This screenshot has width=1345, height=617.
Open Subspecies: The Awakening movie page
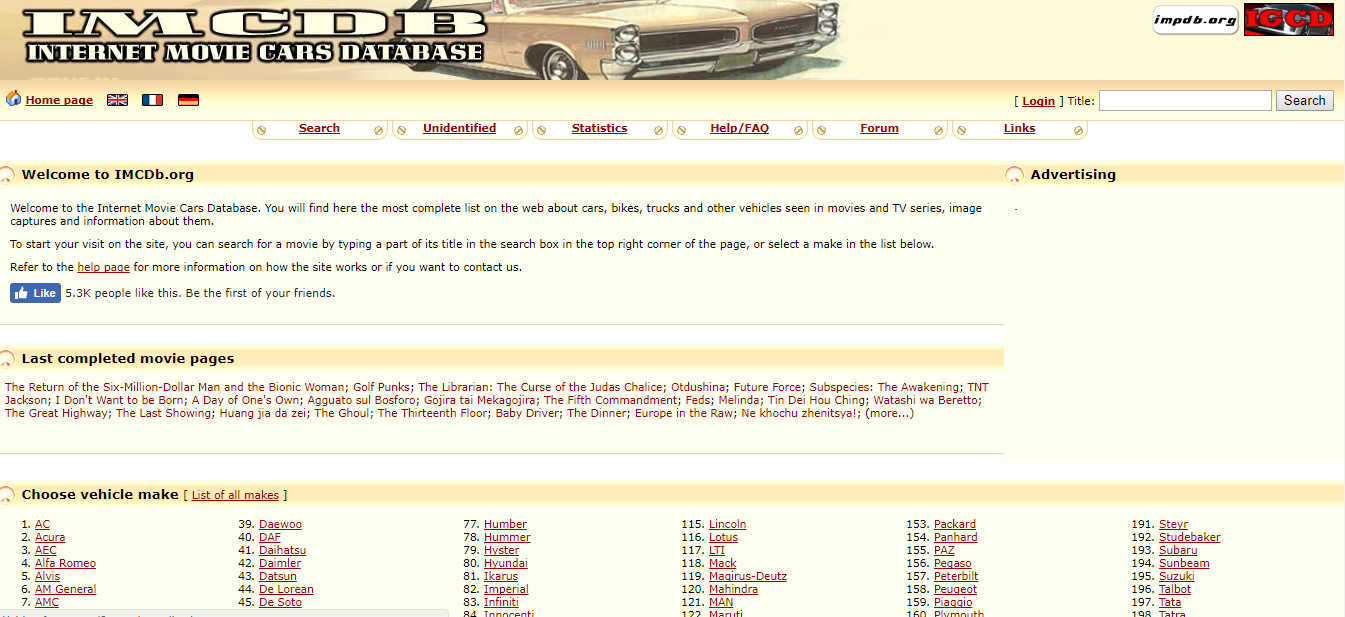884,387
